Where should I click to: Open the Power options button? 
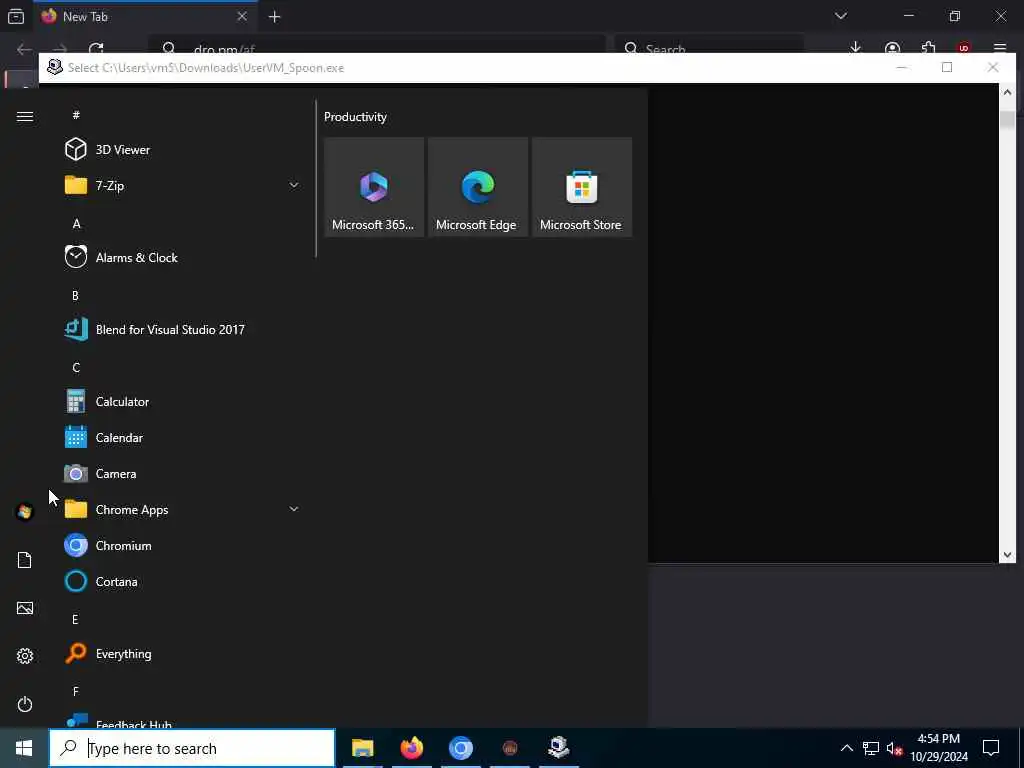point(25,704)
